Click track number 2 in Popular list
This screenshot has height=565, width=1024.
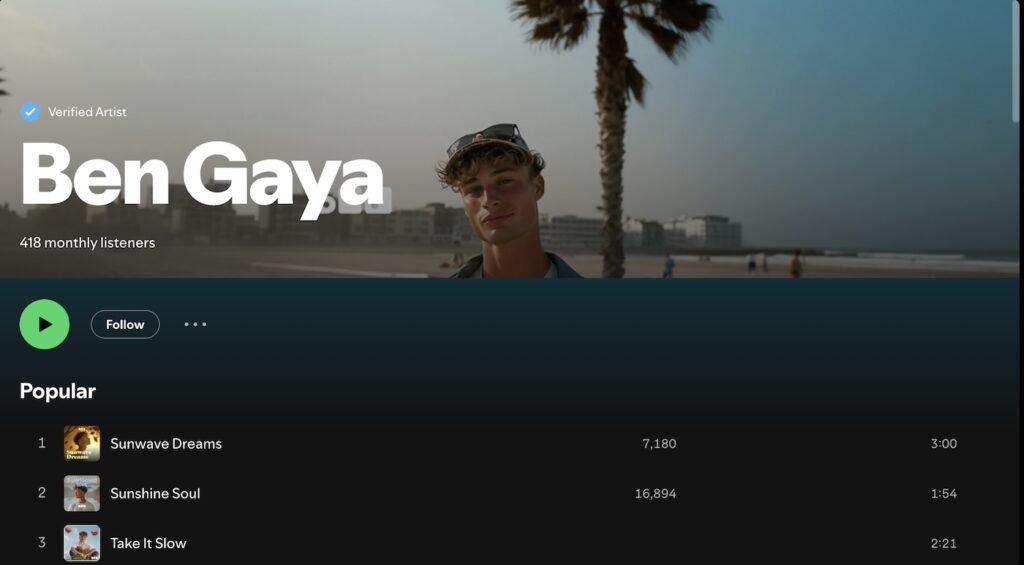pos(42,492)
